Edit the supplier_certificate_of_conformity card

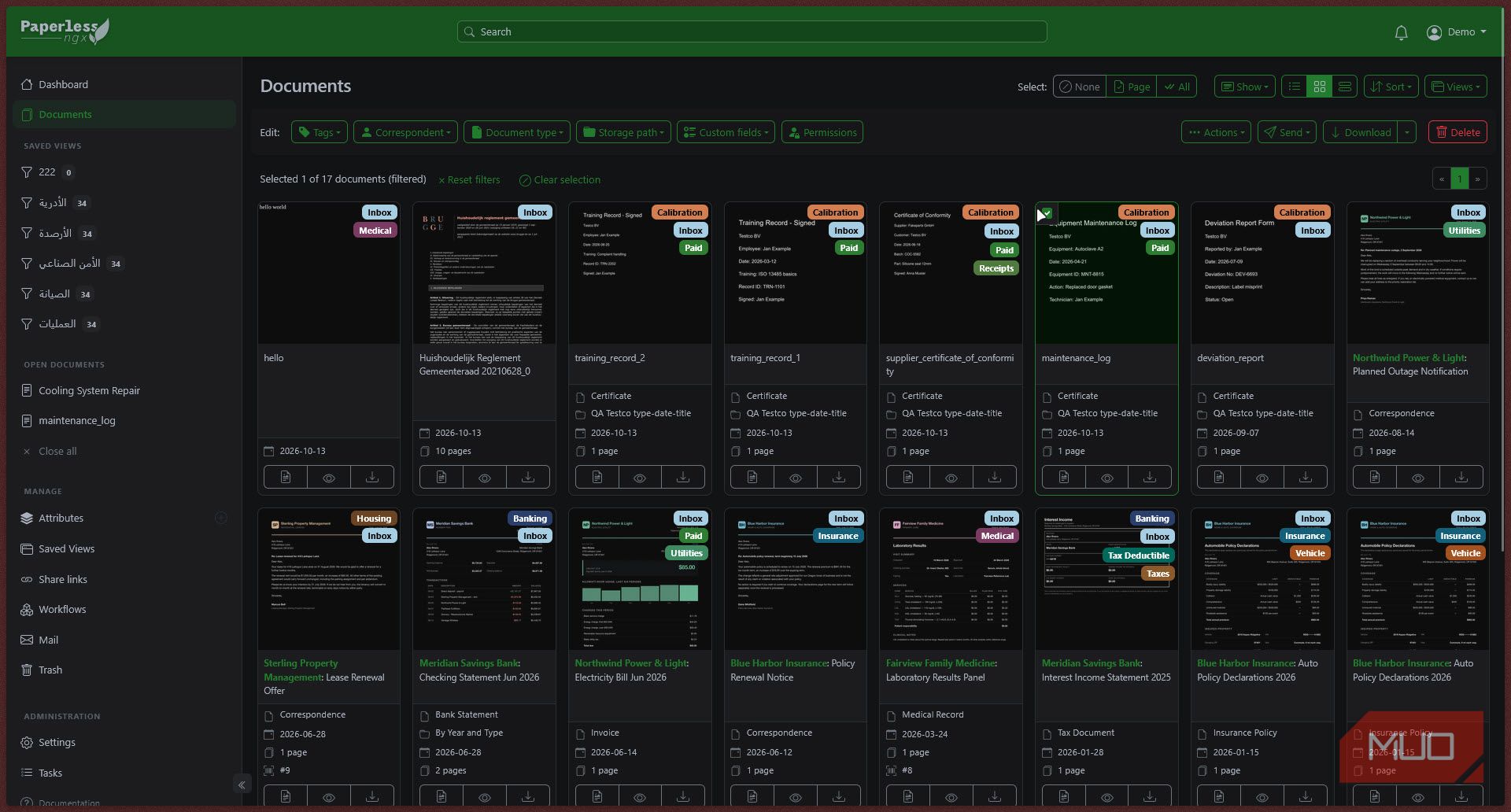point(908,478)
